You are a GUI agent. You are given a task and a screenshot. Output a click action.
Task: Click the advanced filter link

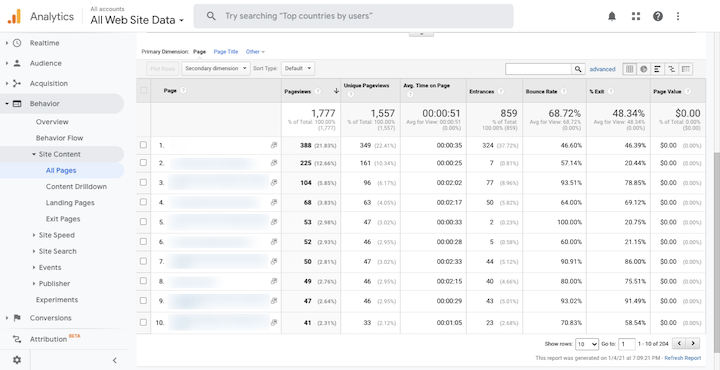pyautogui.click(x=602, y=69)
